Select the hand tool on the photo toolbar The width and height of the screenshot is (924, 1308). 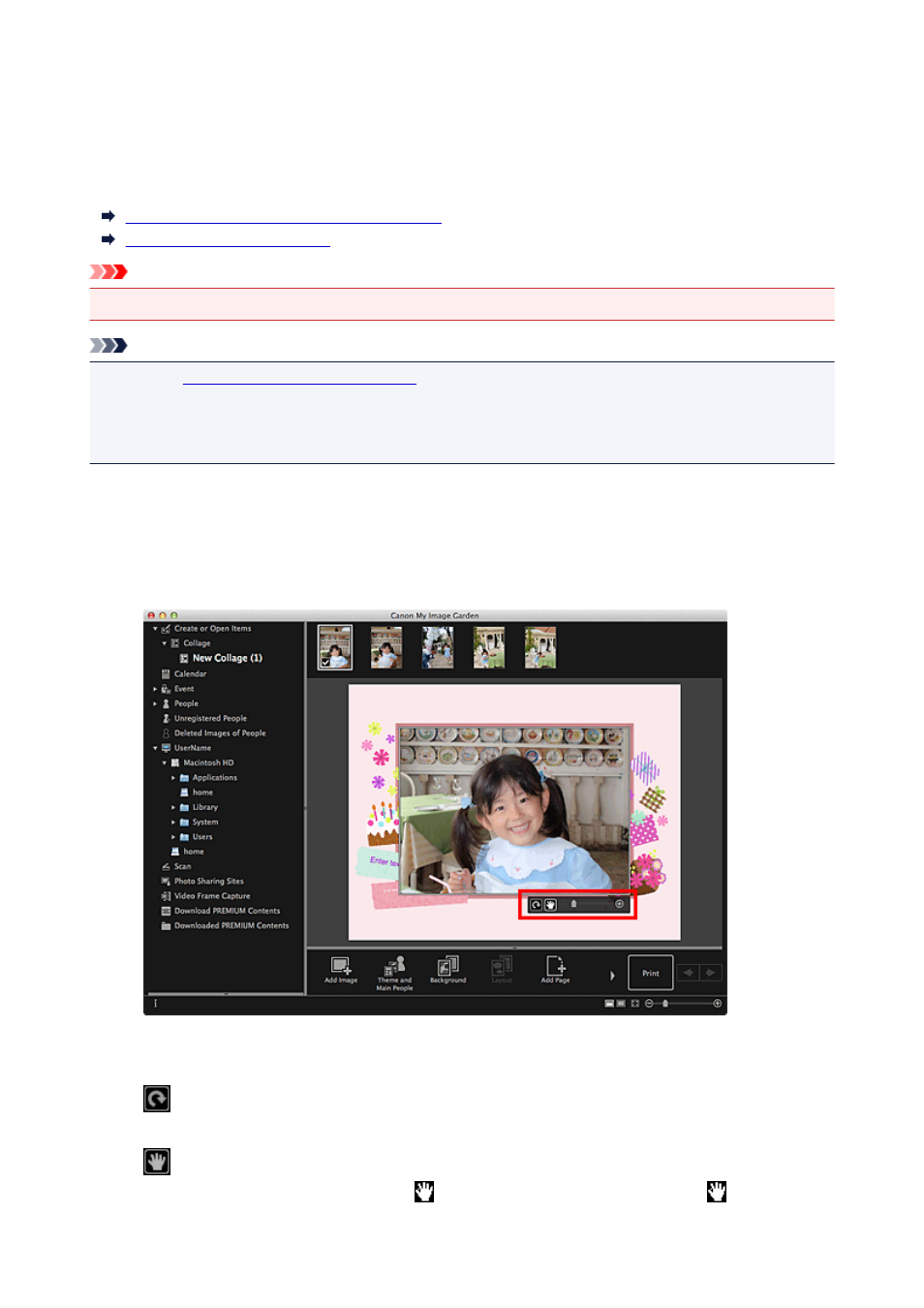550,905
